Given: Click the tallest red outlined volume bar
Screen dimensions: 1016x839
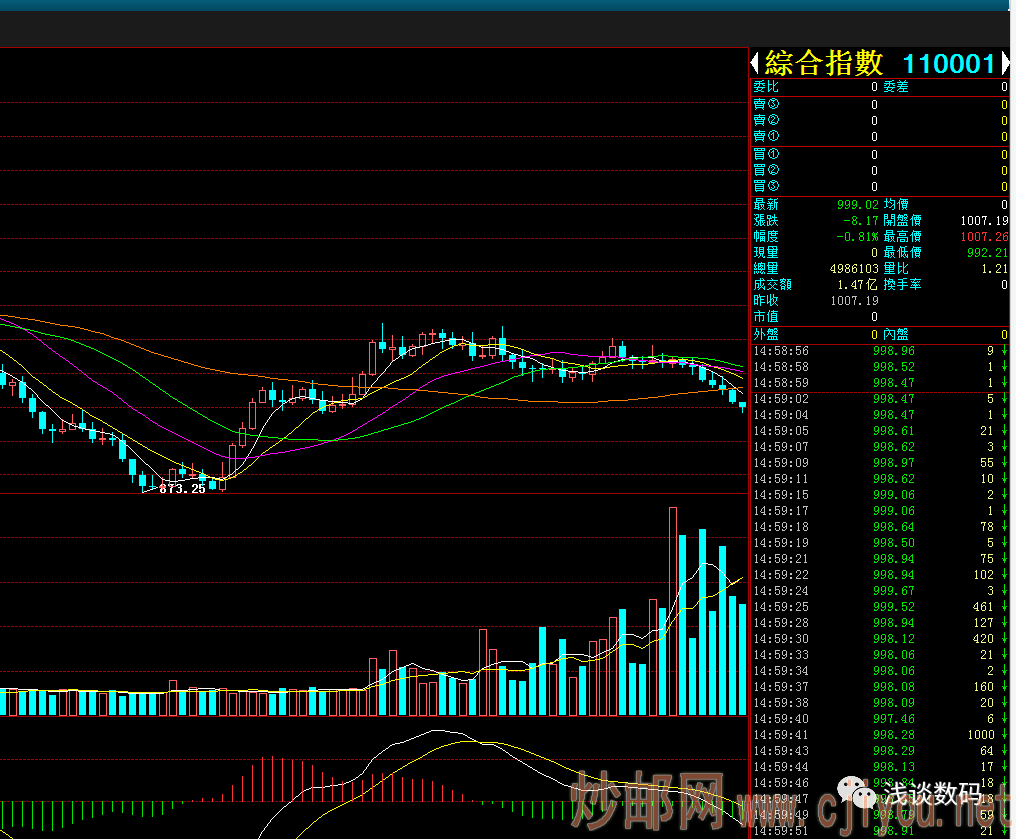Looking at the screenshot, I should coord(672,610).
